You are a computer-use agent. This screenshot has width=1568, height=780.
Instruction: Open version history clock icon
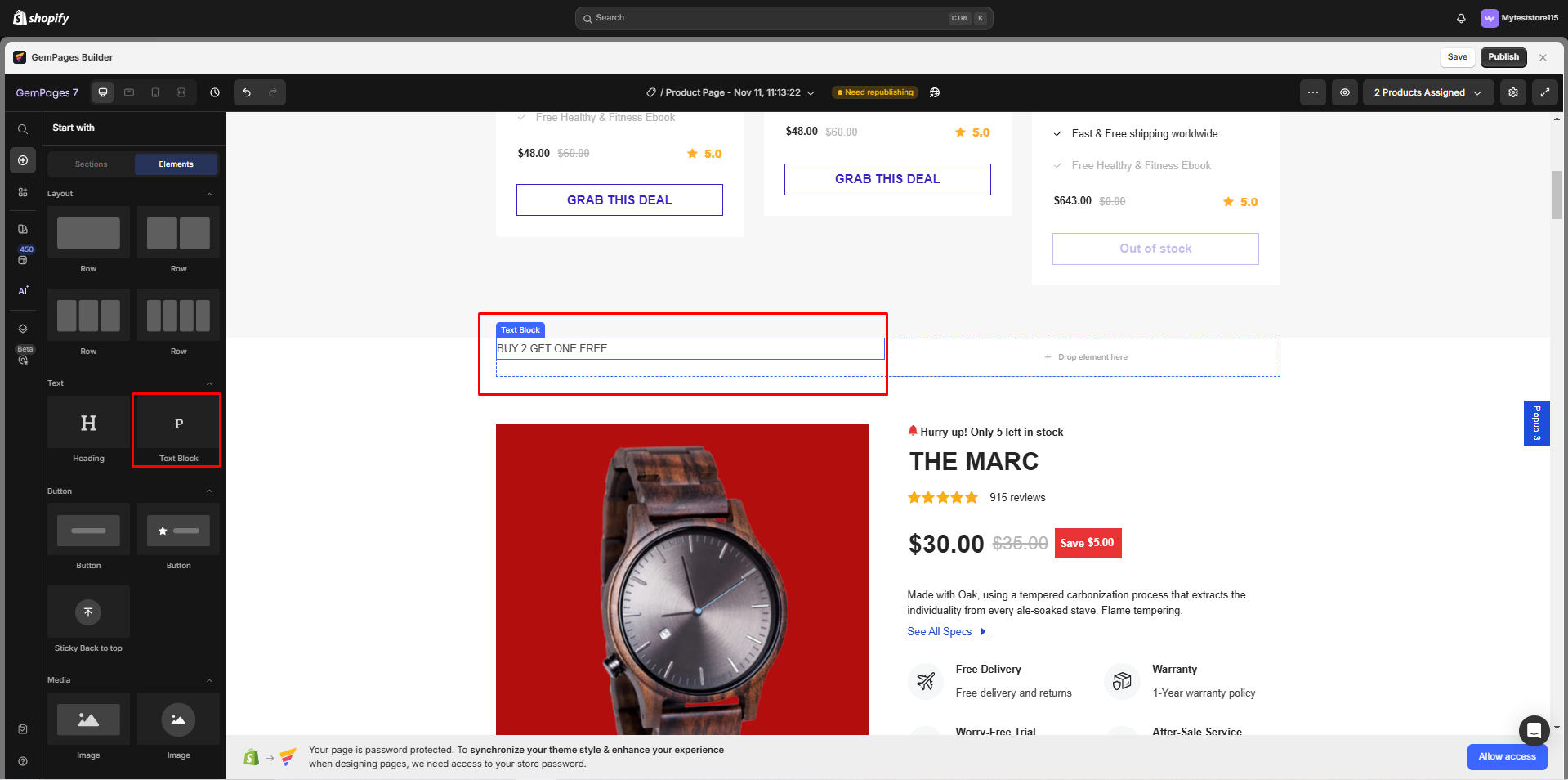pos(215,92)
